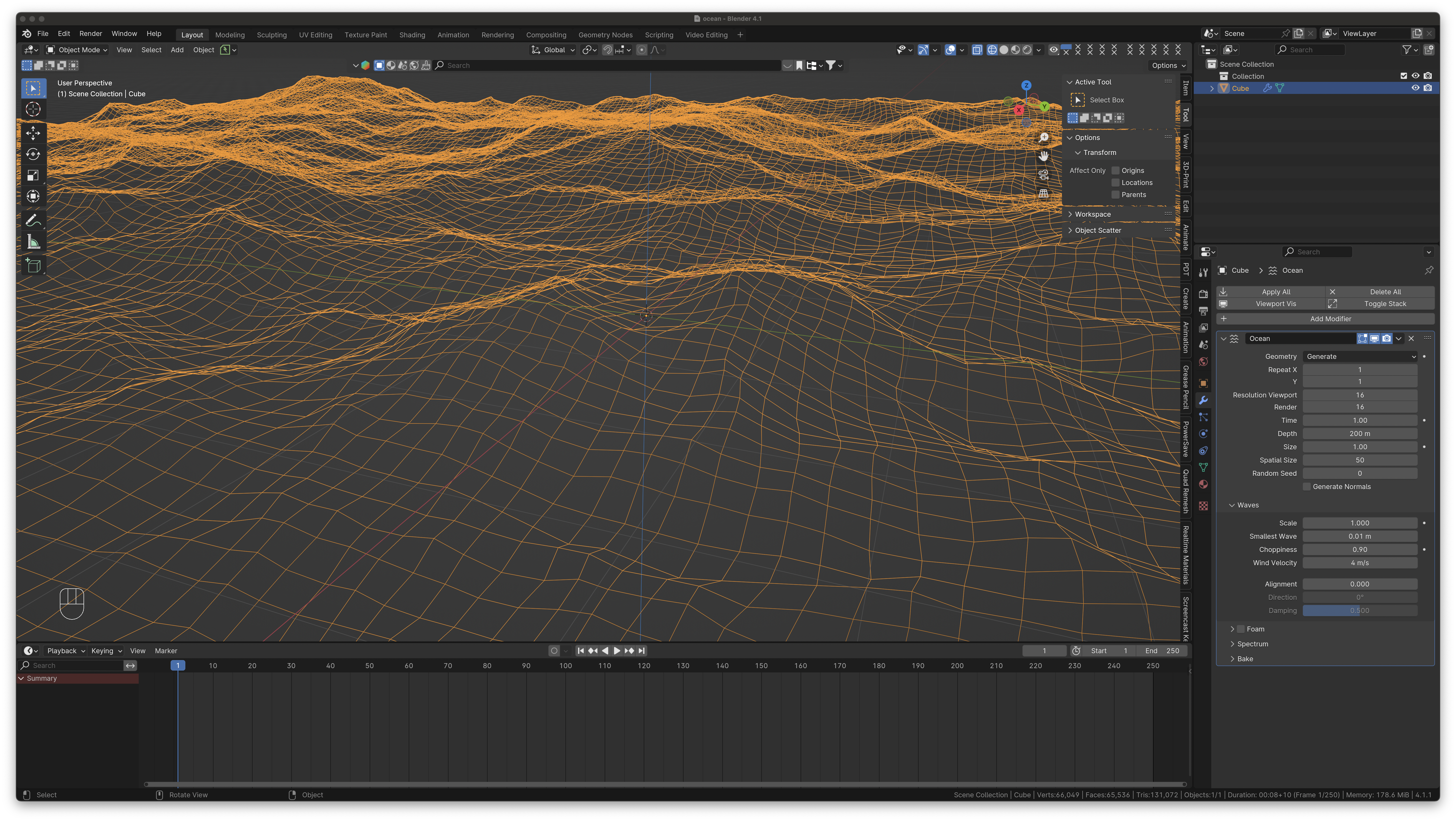The image size is (1456, 821).
Task: Open the Texture checkerboard properties tab
Action: tap(1203, 506)
